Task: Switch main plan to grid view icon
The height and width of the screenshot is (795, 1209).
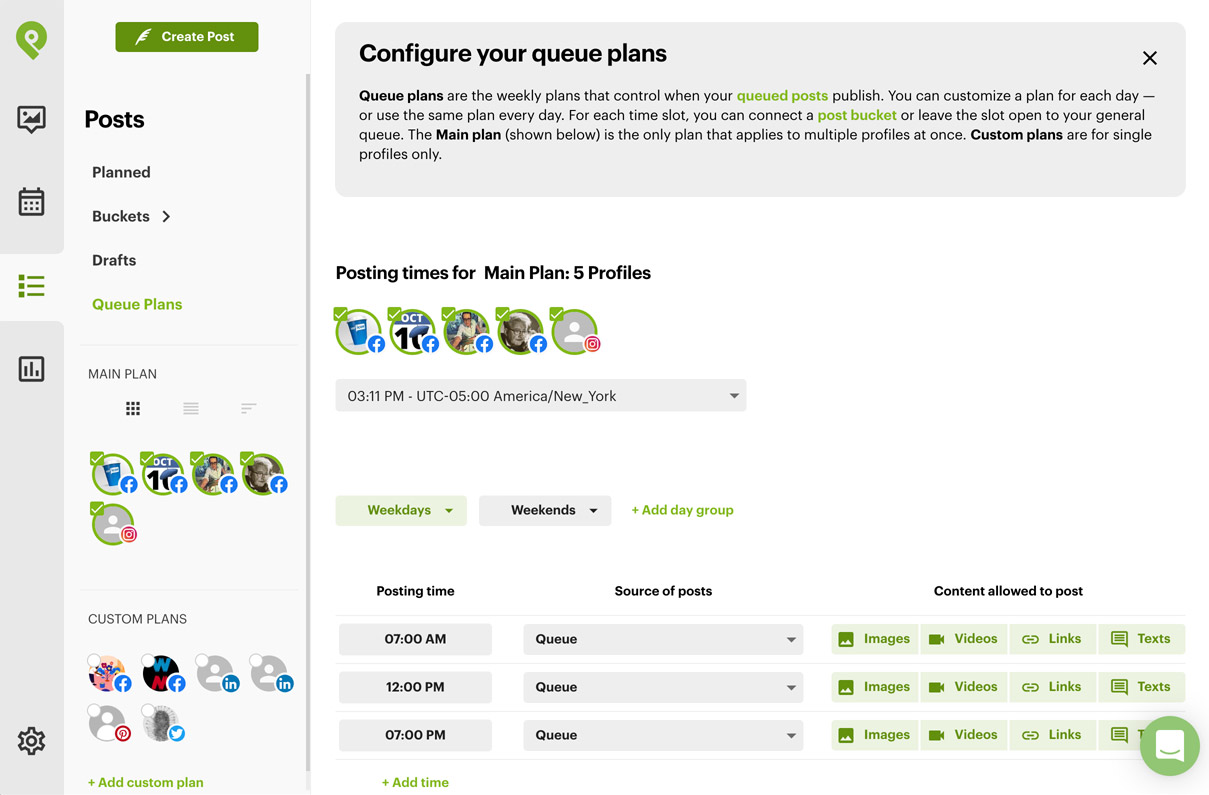Action: pyautogui.click(x=133, y=408)
